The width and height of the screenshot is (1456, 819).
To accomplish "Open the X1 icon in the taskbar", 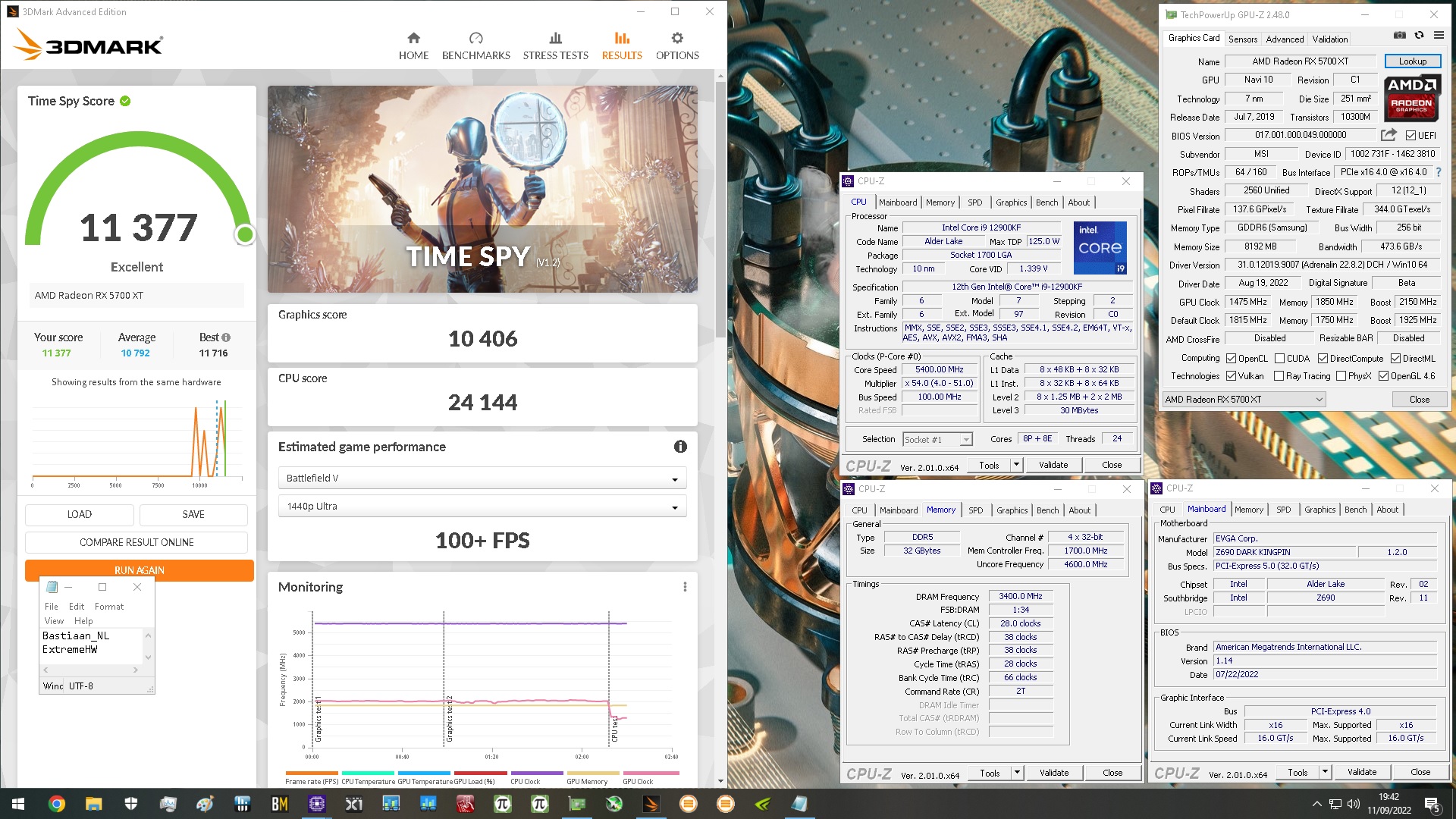I will [353, 804].
